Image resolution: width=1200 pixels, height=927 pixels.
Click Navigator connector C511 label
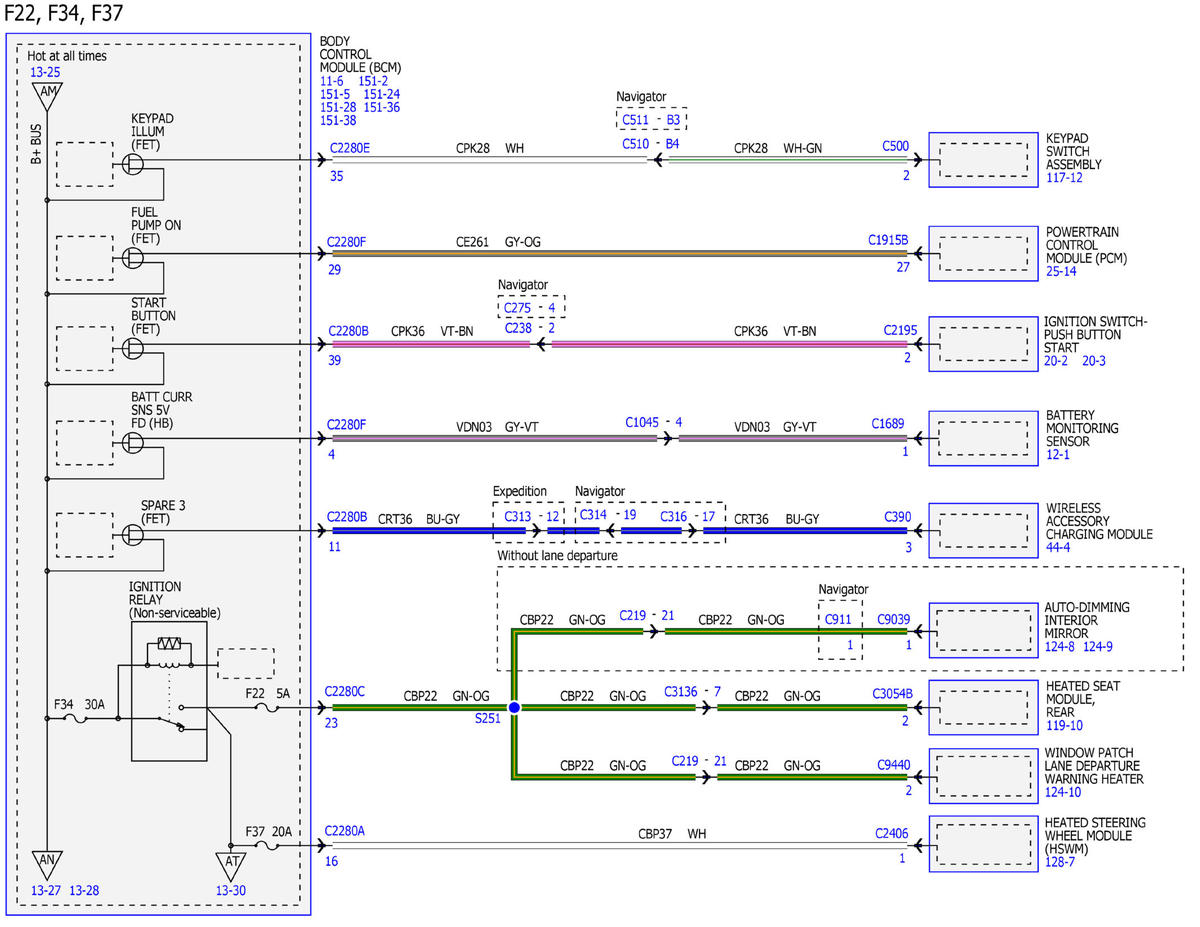[635, 120]
